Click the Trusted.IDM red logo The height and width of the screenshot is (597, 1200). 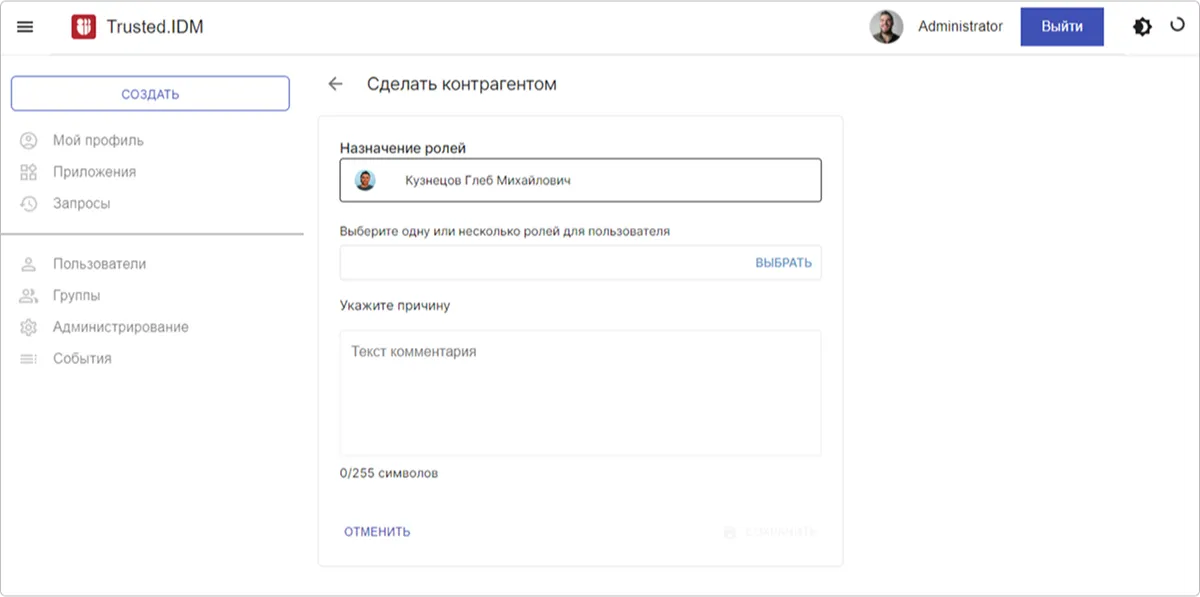(83, 27)
